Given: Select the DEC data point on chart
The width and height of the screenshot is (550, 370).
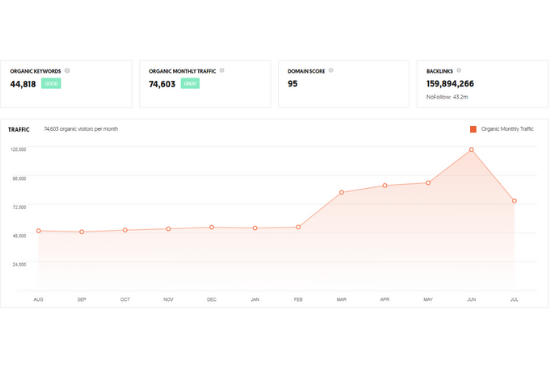Looking at the screenshot, I should (x=212, y=227).
